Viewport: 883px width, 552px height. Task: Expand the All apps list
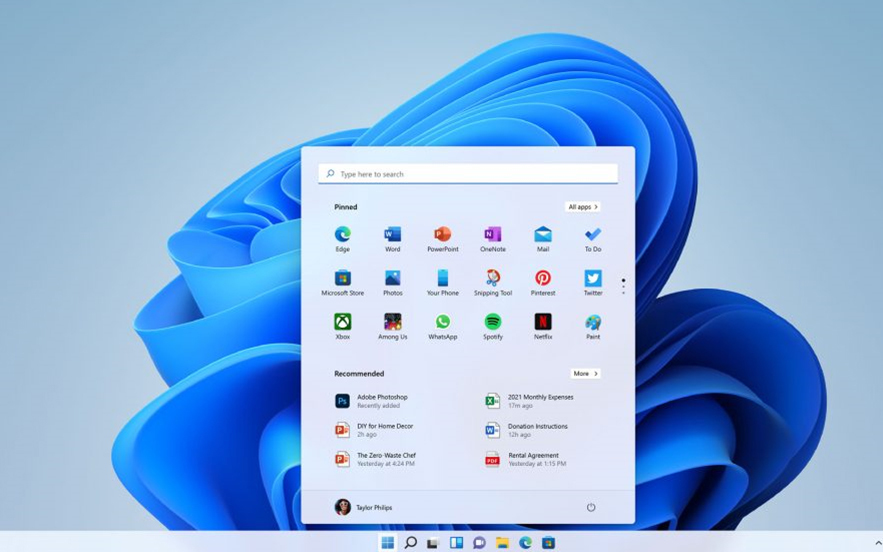[582, 207]
